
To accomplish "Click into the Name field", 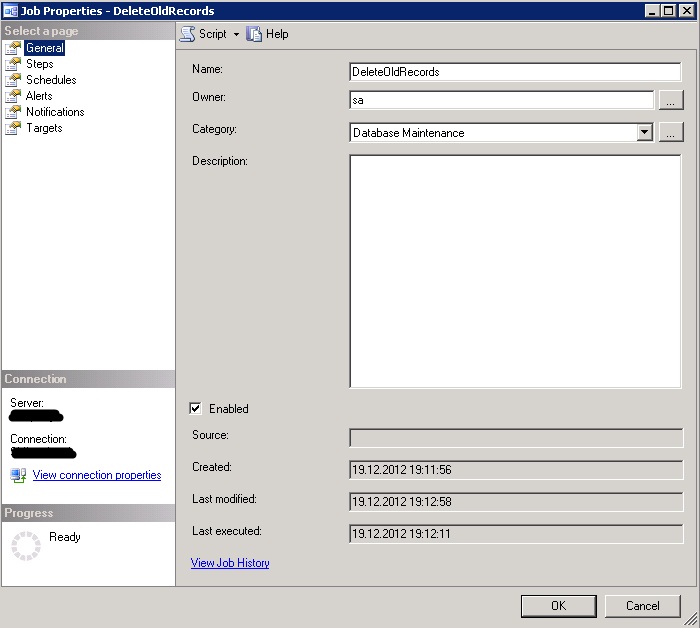I will (515, 72).
